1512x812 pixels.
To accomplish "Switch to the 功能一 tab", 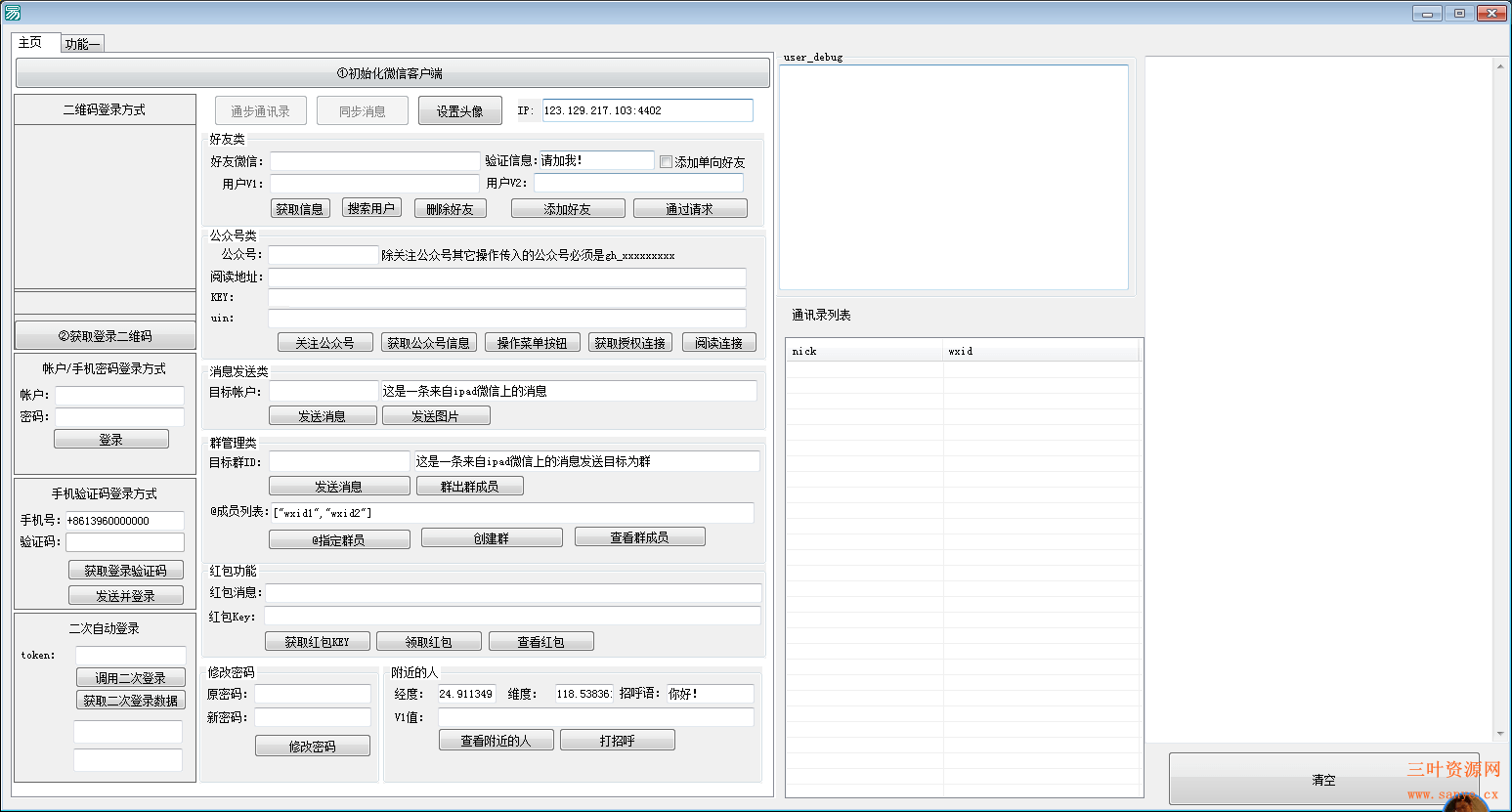I will pyautogui.click(x=82, y=44).
